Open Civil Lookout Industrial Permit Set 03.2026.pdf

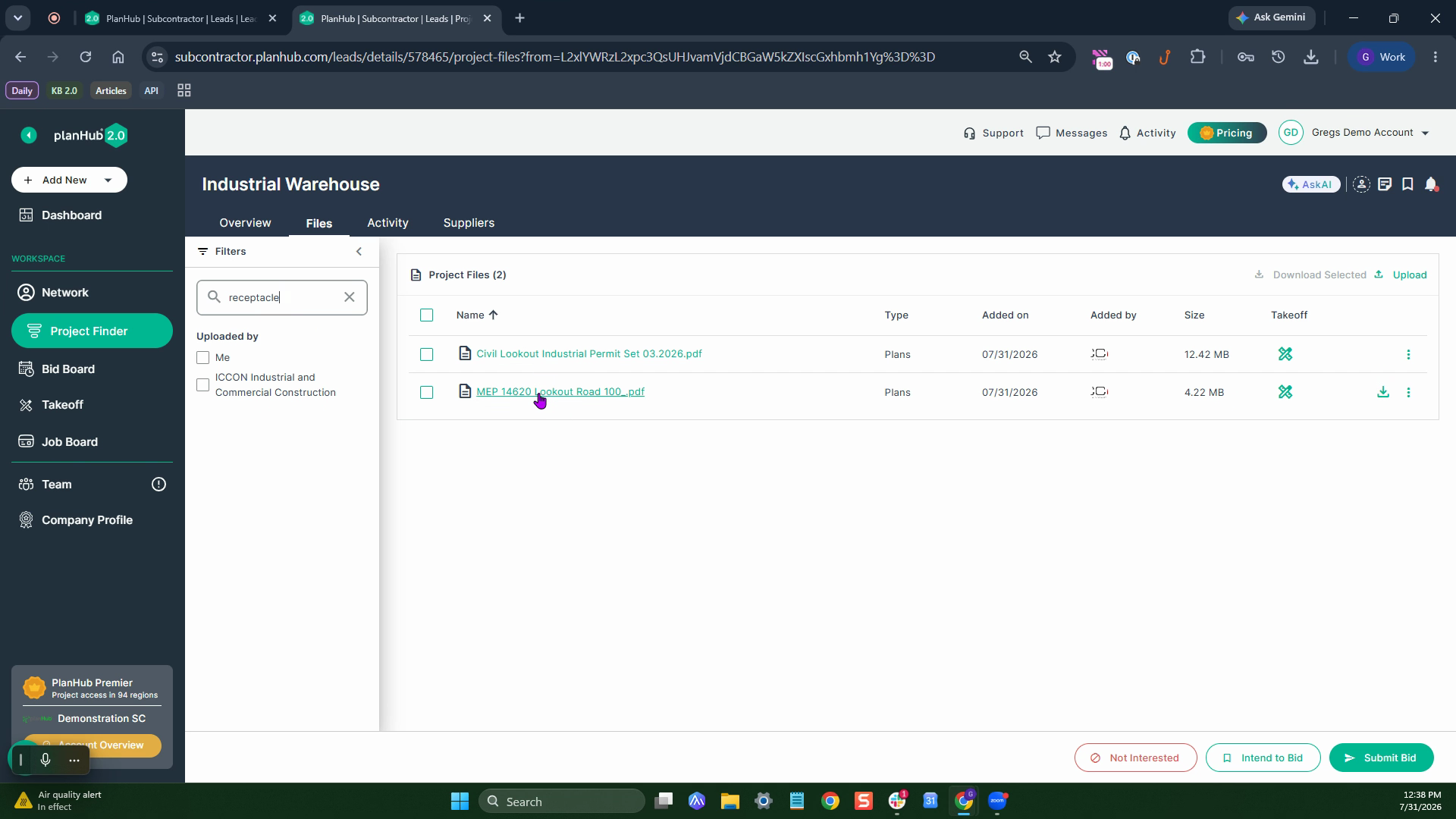pyautogui.click(x=589, y=354)
